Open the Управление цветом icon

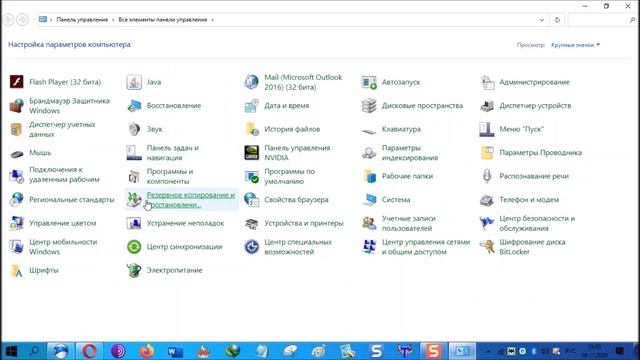coord(17,223)
